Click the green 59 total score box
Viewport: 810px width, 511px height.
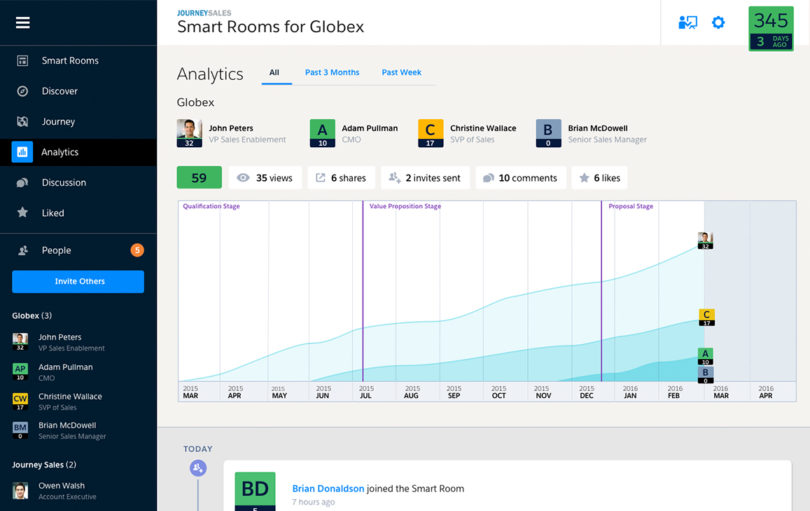click(199, 178)
